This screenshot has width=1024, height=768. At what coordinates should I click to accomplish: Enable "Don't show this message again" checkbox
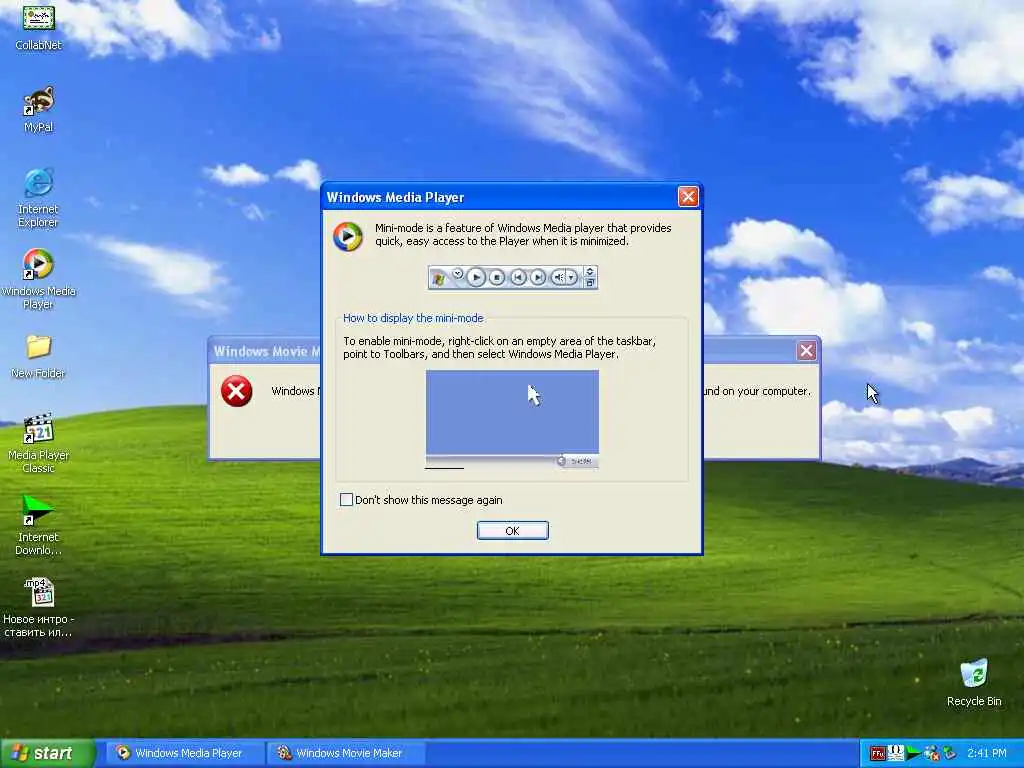pos(346,500)
